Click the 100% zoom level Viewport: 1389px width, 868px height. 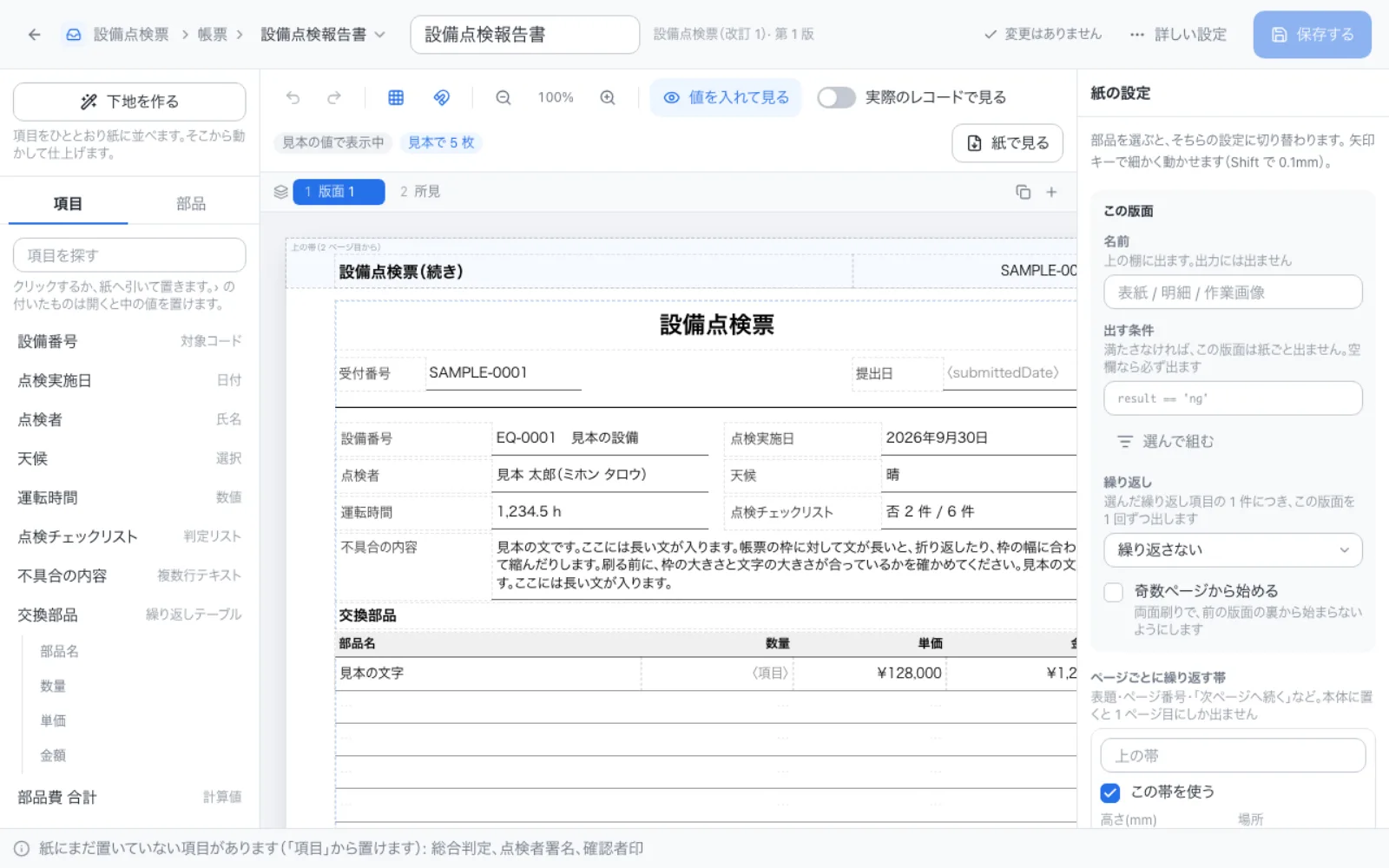(x=556, y=97)
